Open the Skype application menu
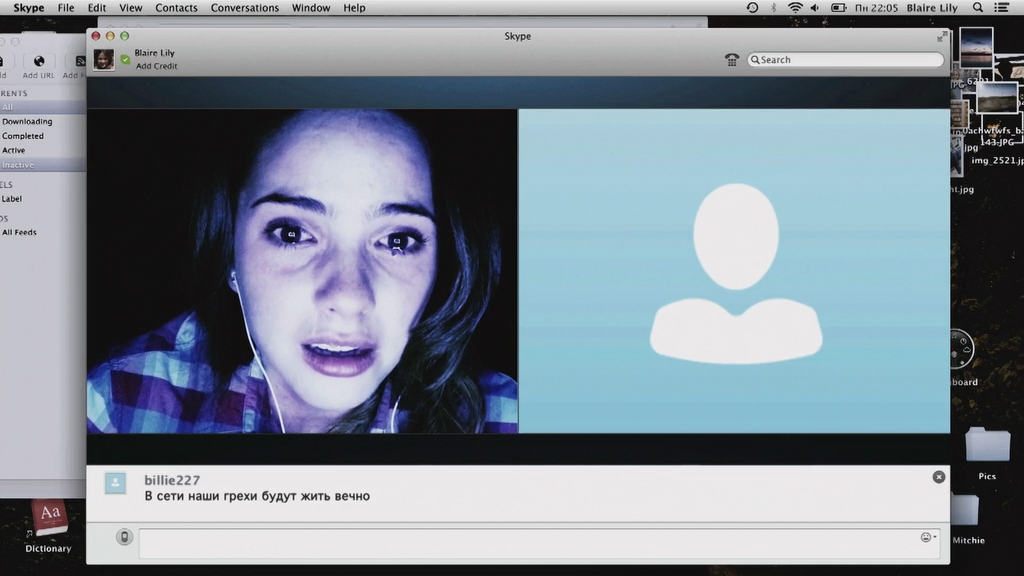Viewport: 1024px width, 576px height. pos(29,8)
